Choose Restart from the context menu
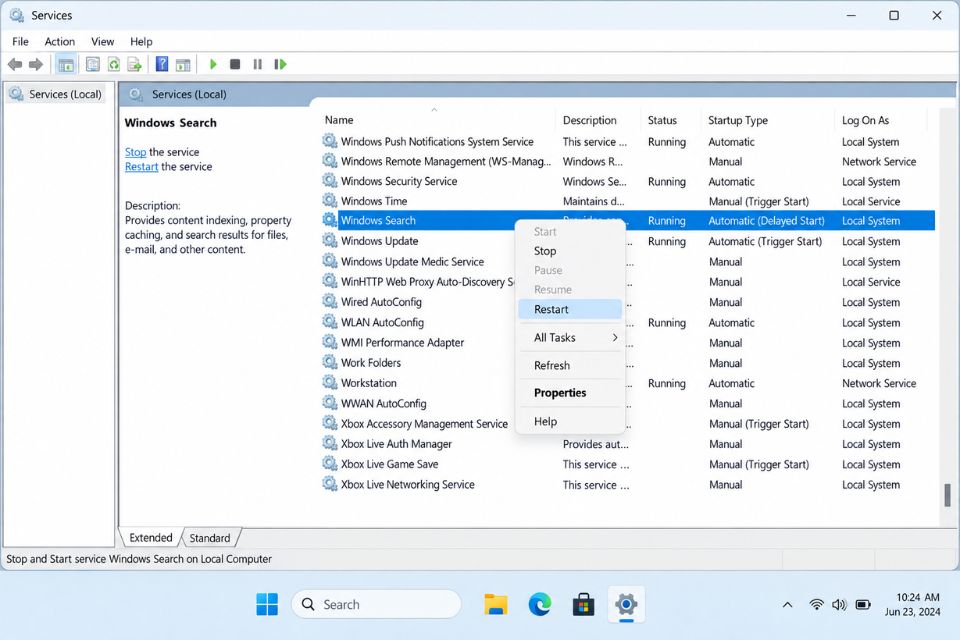This screenshot has height=640, width=960. (570, 309)
